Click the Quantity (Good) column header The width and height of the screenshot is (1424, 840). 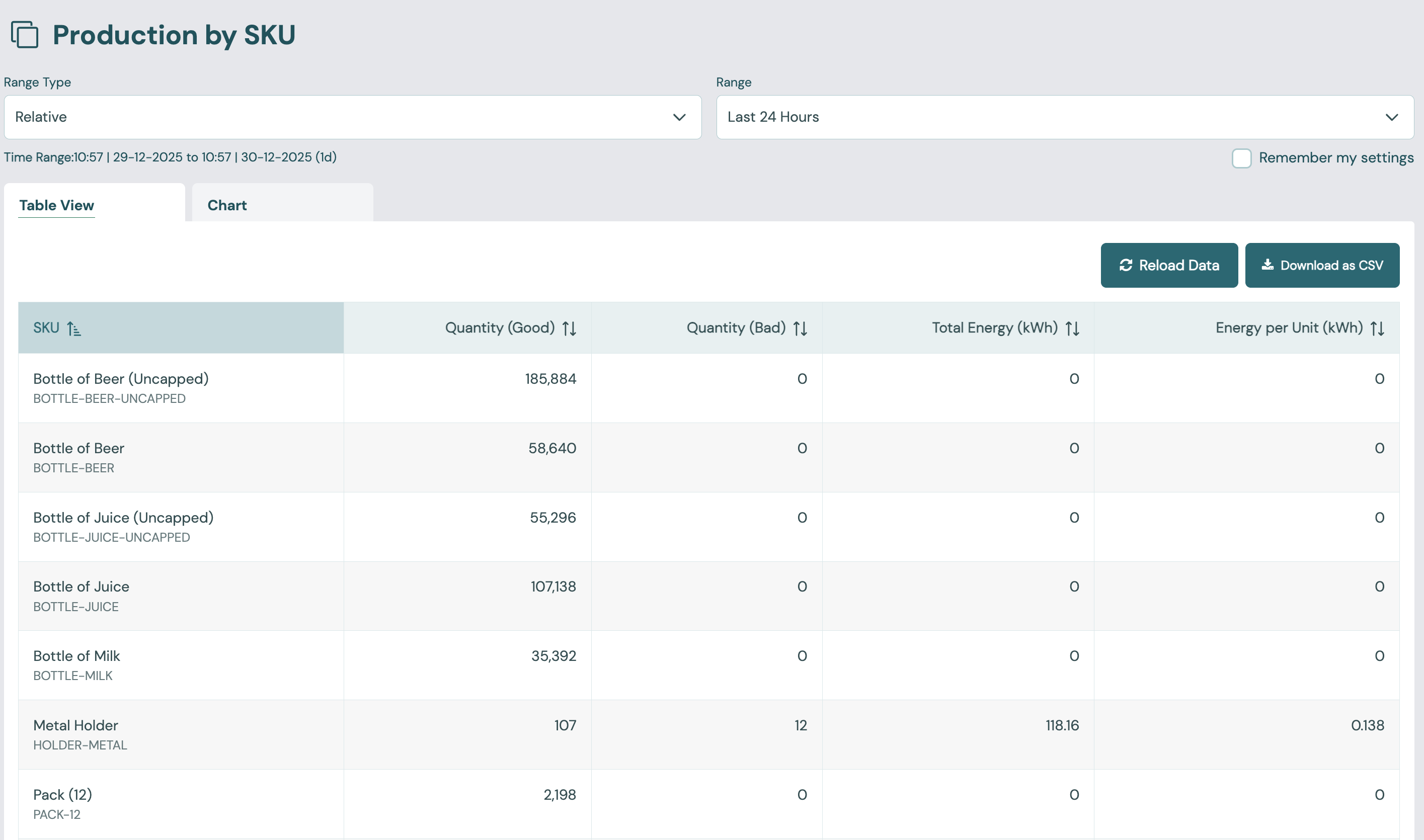pyautogui.click(x=467, y=328)
